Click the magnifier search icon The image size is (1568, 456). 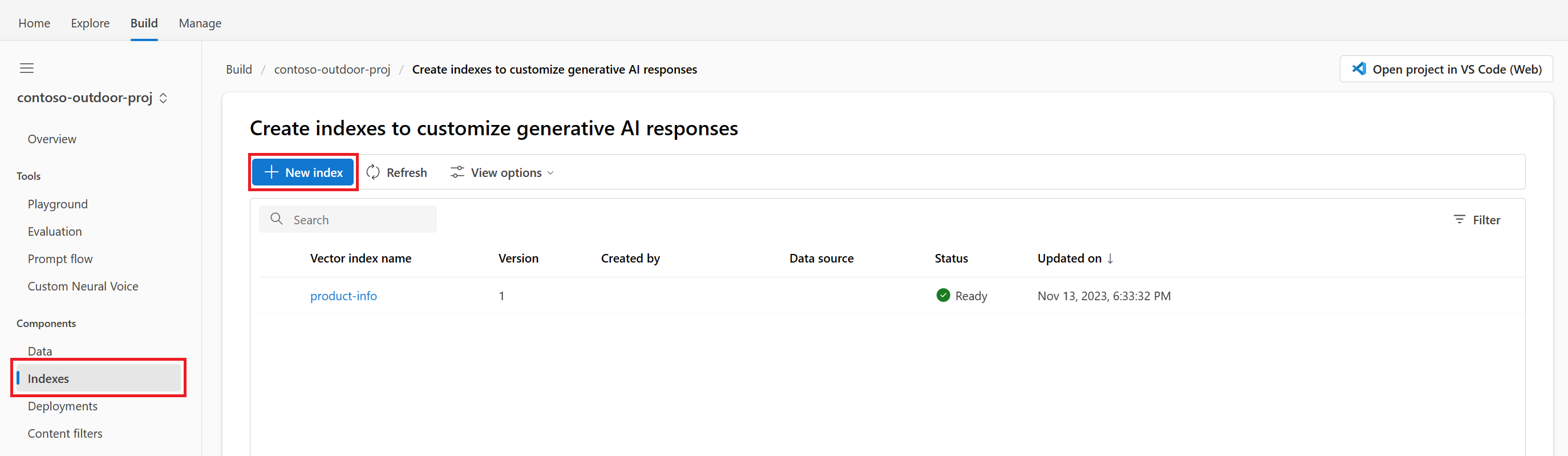coord(276,219)
